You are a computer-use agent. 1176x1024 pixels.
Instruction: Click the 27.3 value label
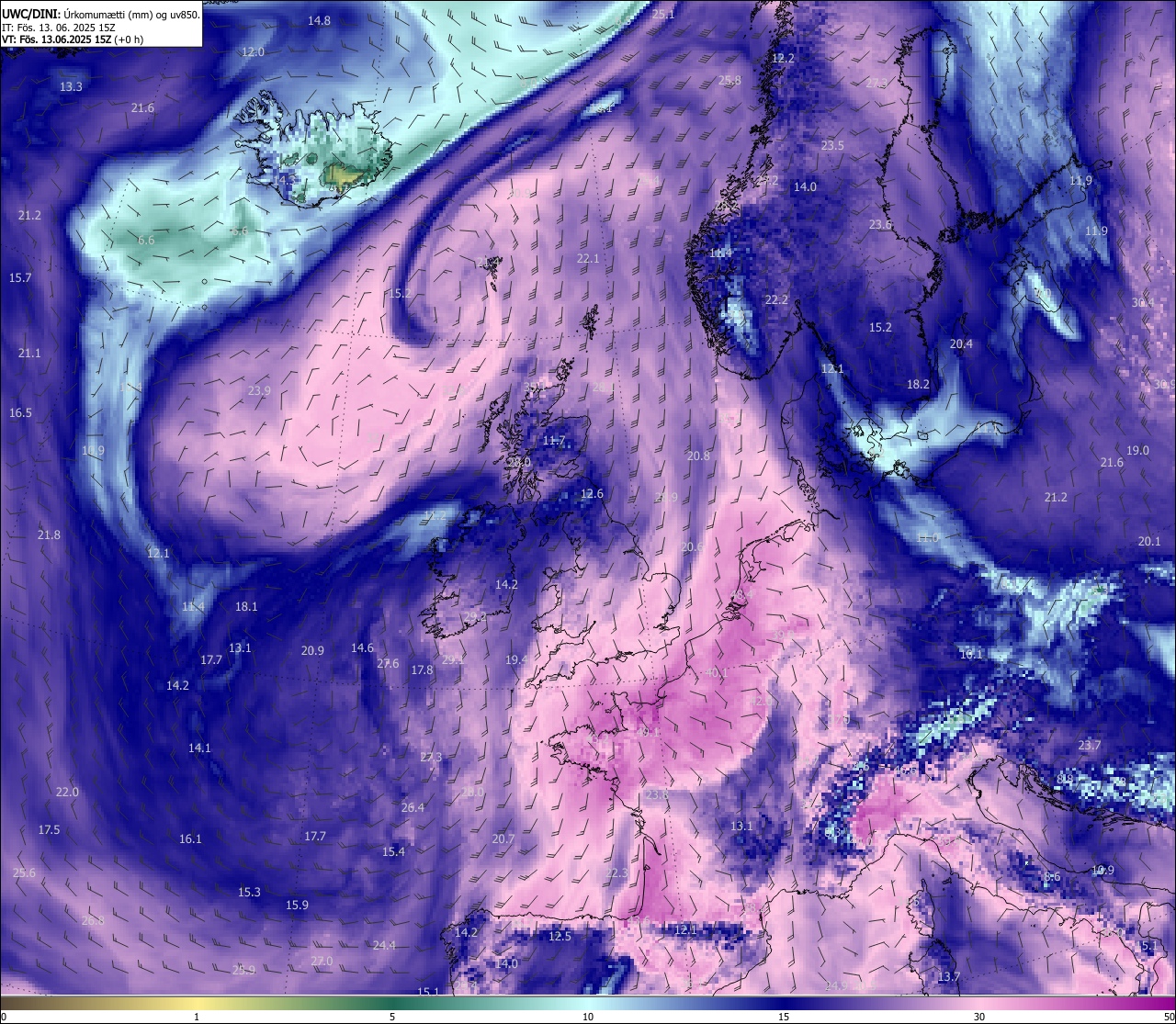click(431, 757)
